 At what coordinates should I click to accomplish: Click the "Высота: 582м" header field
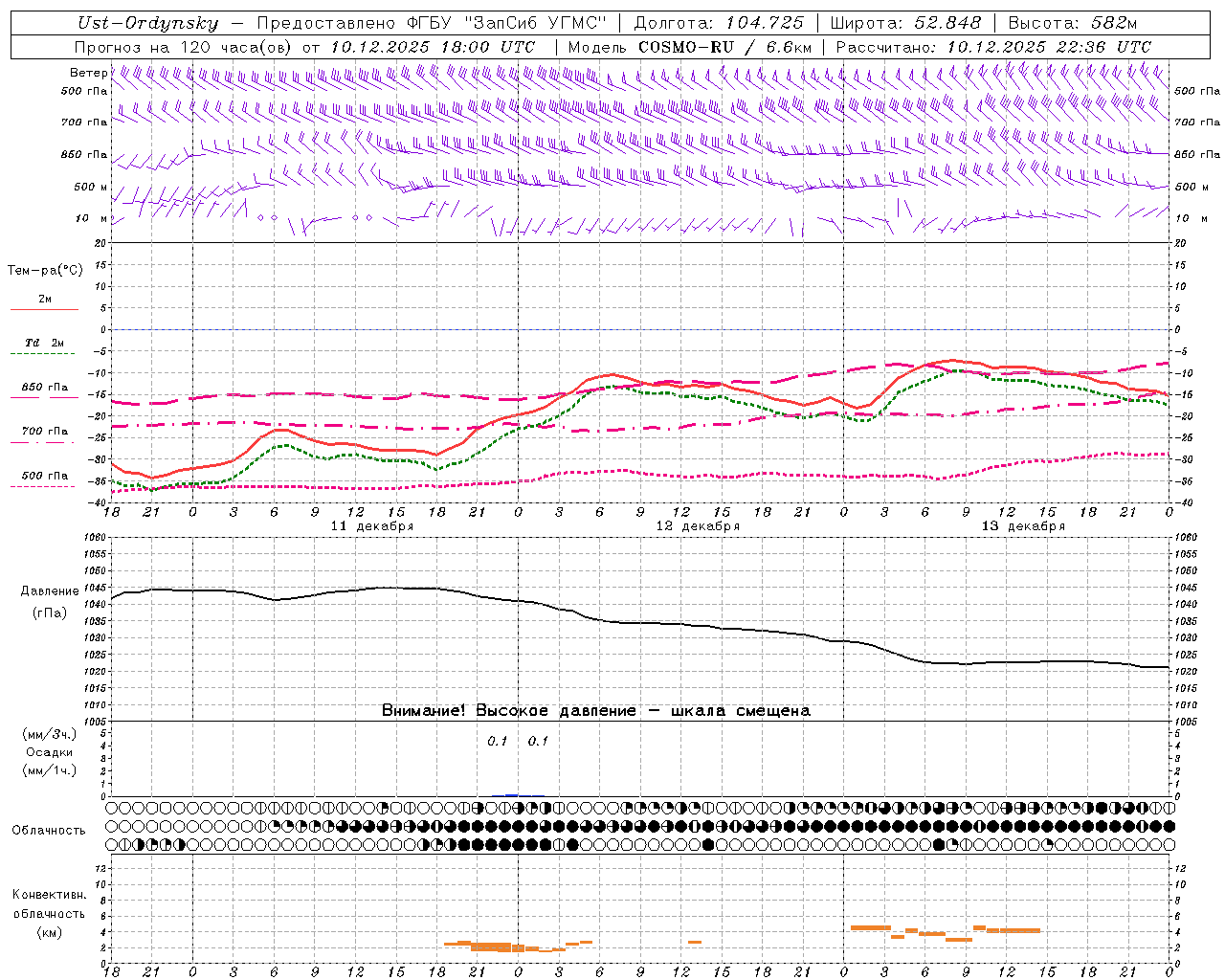coord(1072,23)
